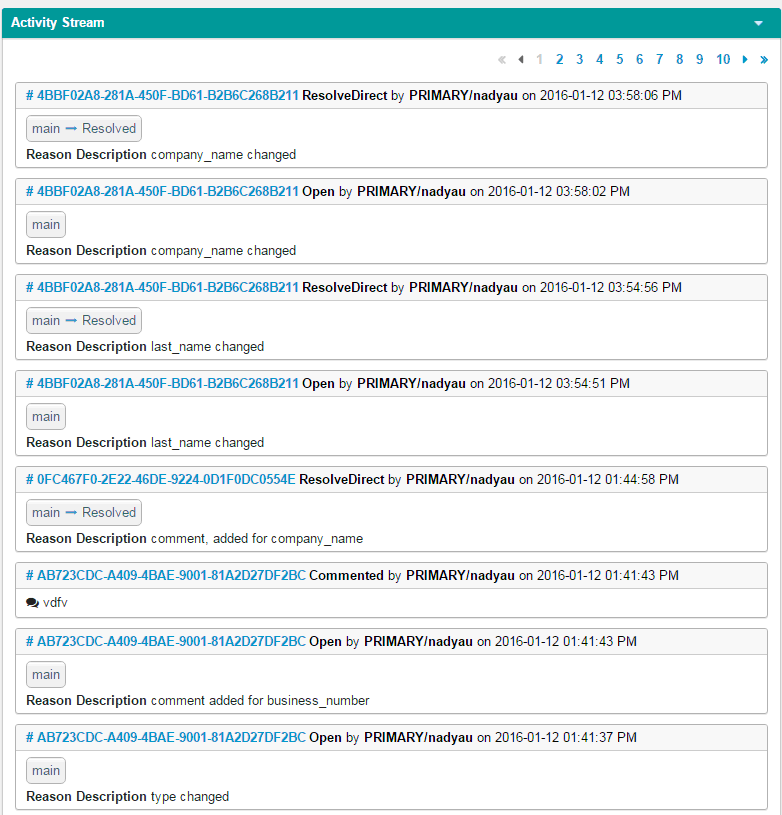
Task: Open the 03:58:06 PM ResolveDirect record ID
Action: point(162,96)
